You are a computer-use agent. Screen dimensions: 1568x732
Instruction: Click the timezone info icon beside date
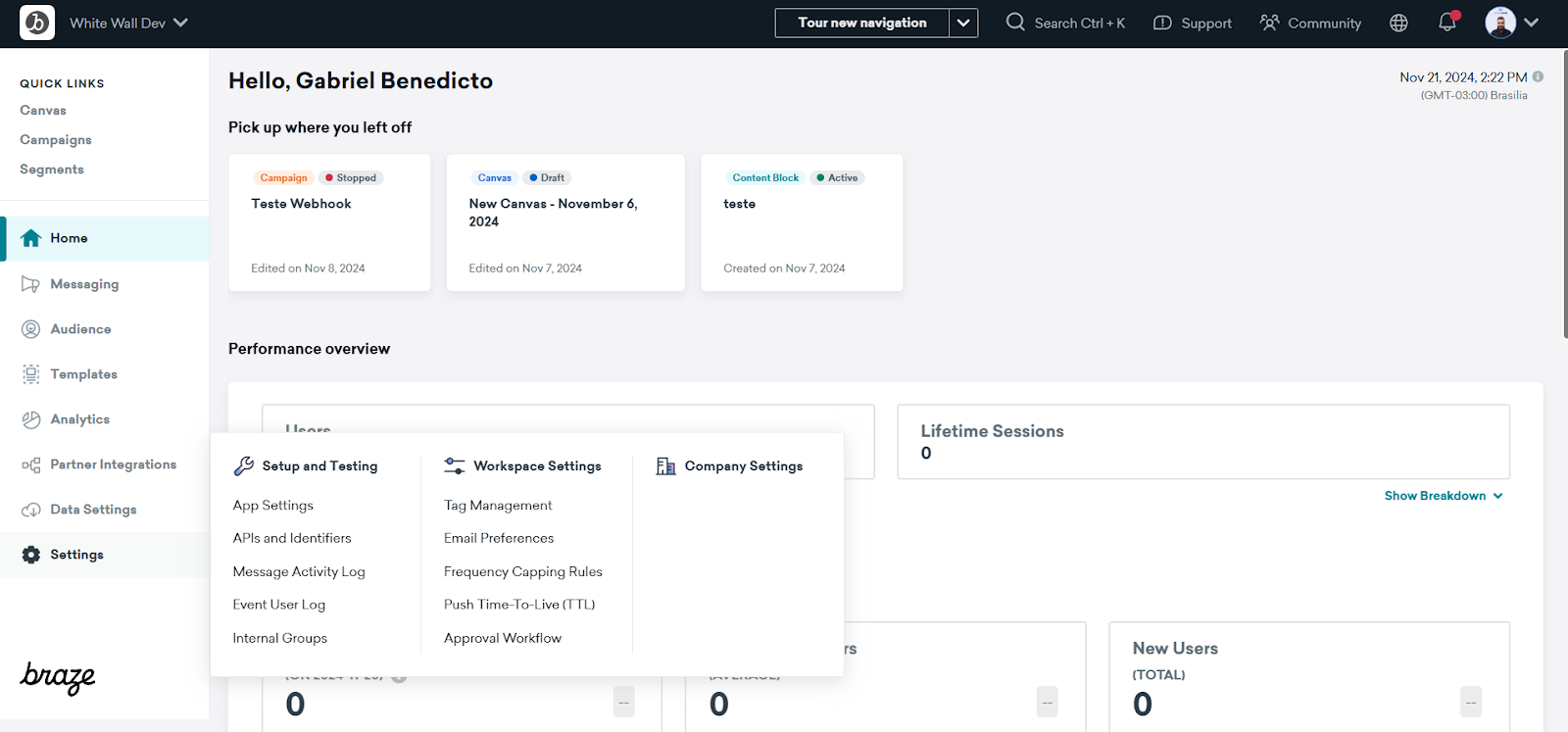click(x=1538, y=76)
